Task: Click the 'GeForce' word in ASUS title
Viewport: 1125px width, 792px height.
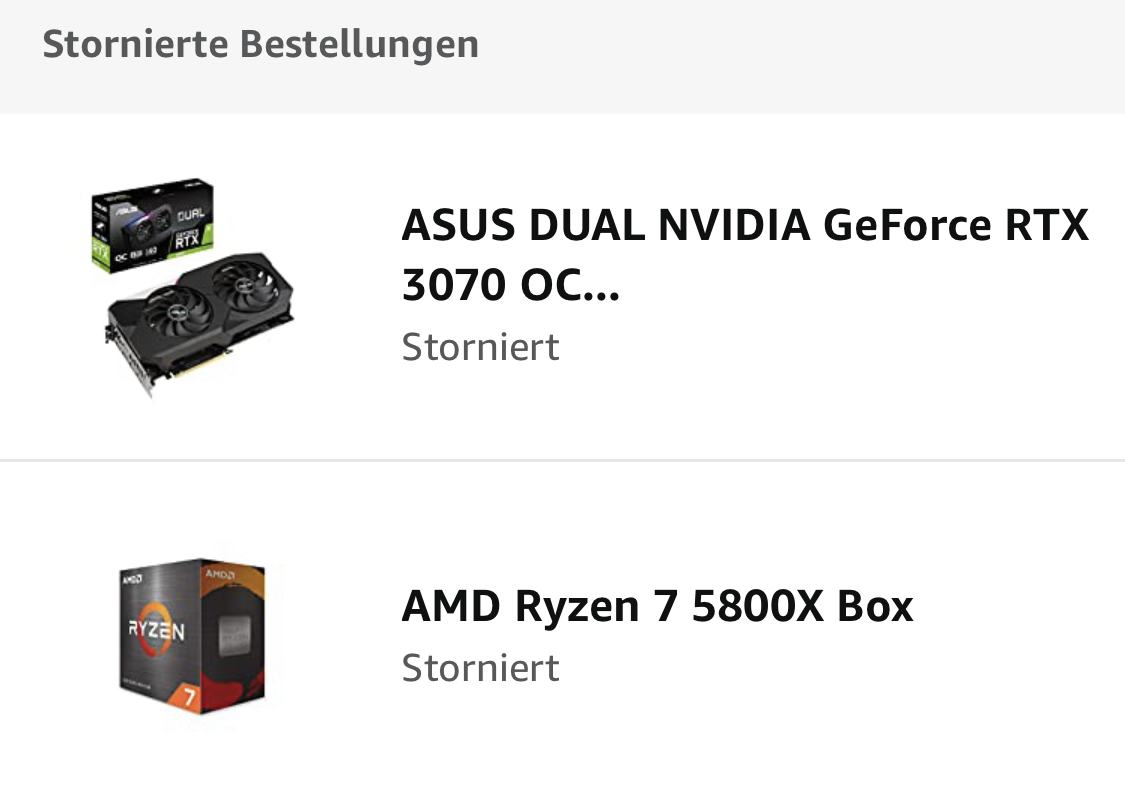Action: 907,225
